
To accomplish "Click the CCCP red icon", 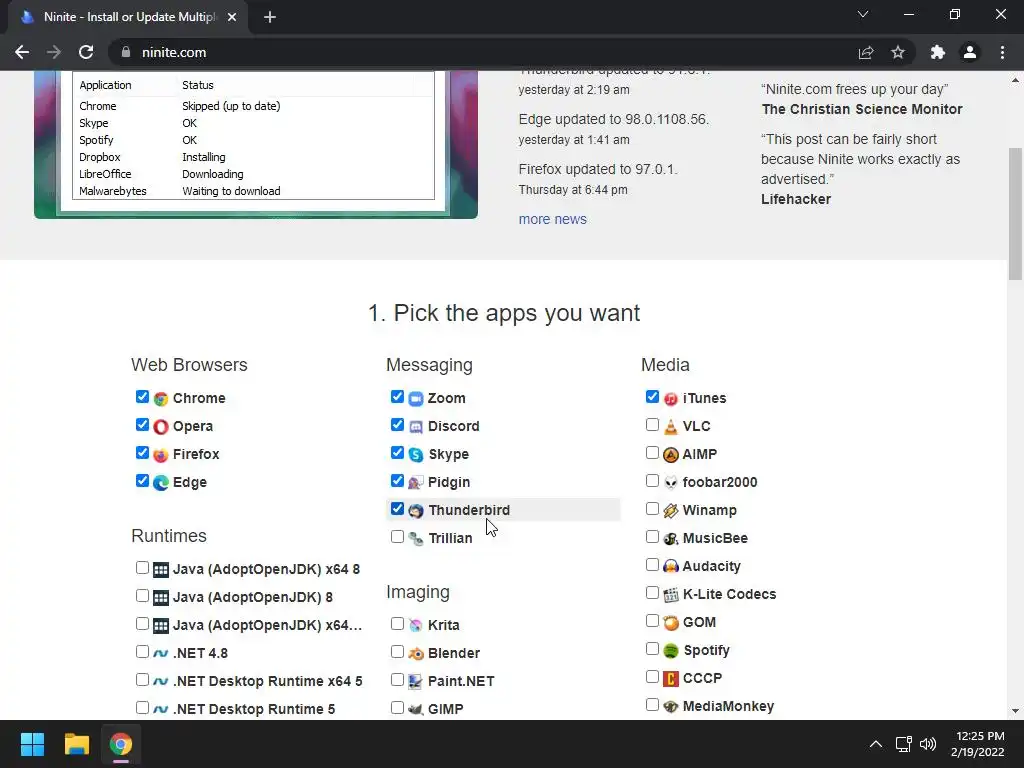I will click(x=671, y=679).
